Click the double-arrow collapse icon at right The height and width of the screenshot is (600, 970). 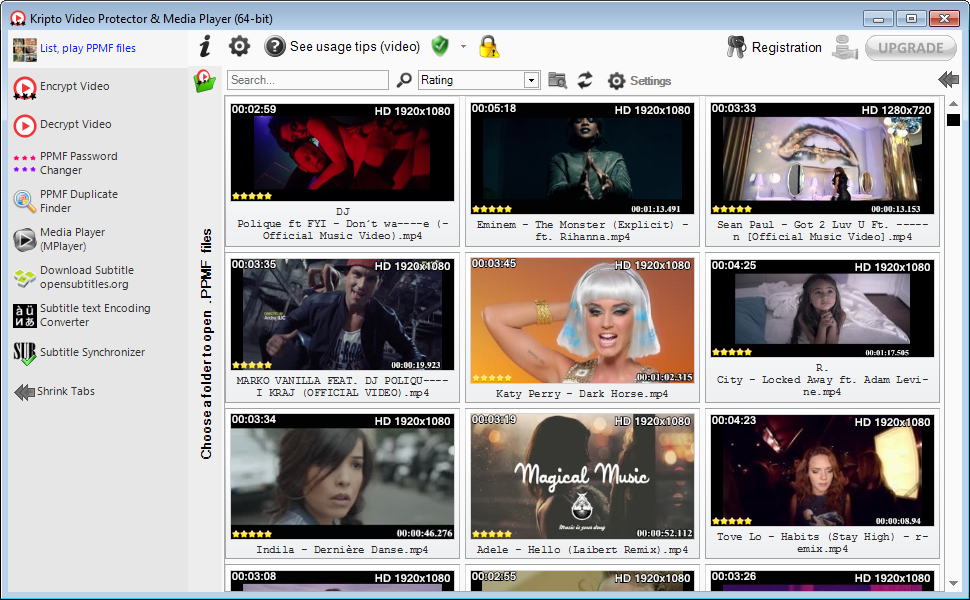tap(948, 79)
